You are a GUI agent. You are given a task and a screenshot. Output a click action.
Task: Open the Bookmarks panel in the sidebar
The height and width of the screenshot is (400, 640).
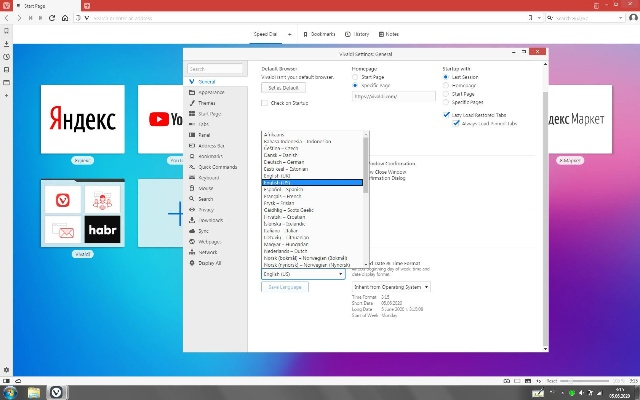[6, 31]
